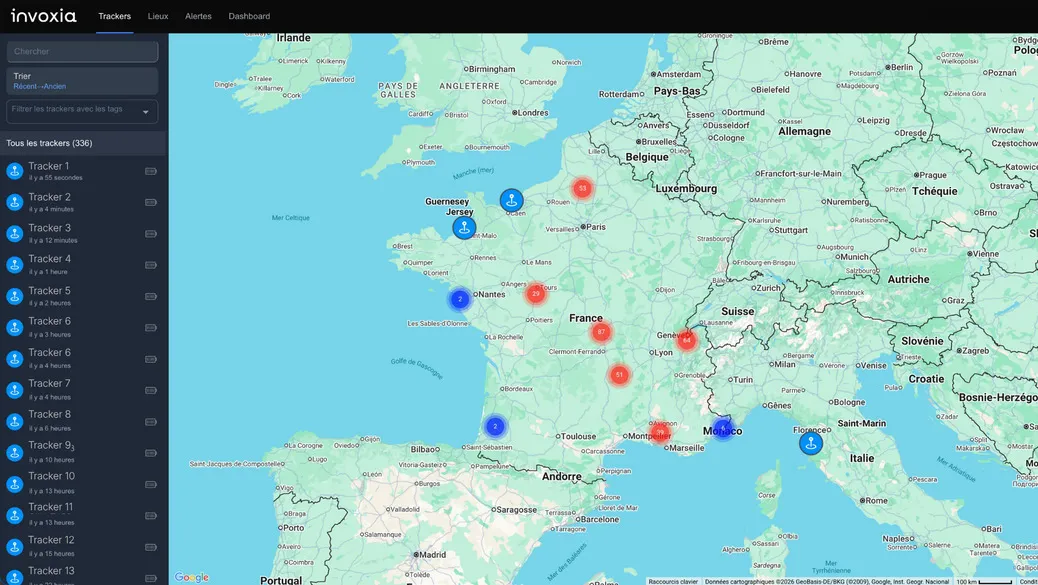
Task: Click the invoxia logo
Action: point(44,16)
